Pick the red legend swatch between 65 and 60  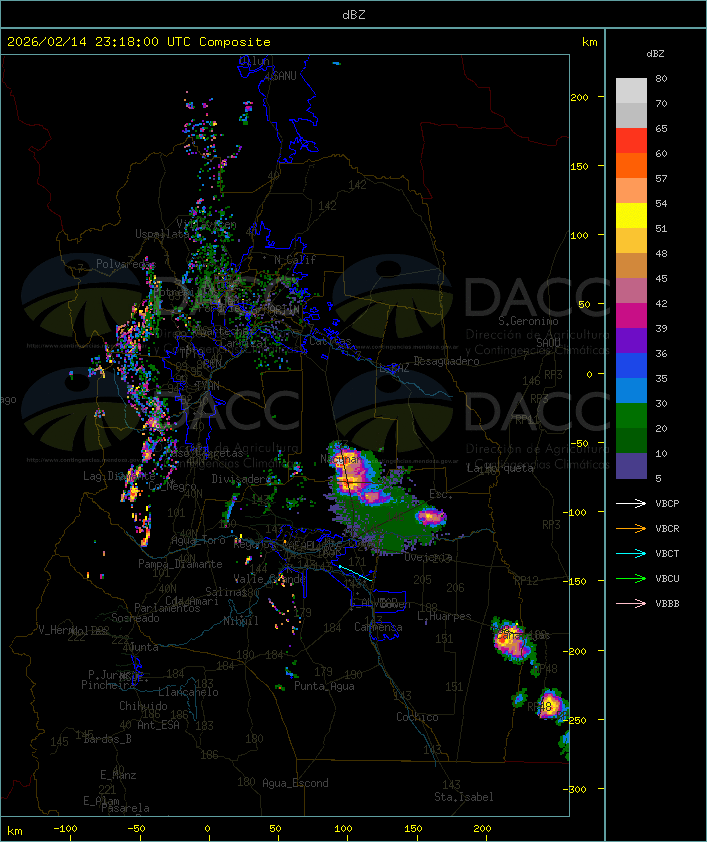[631, 141]
